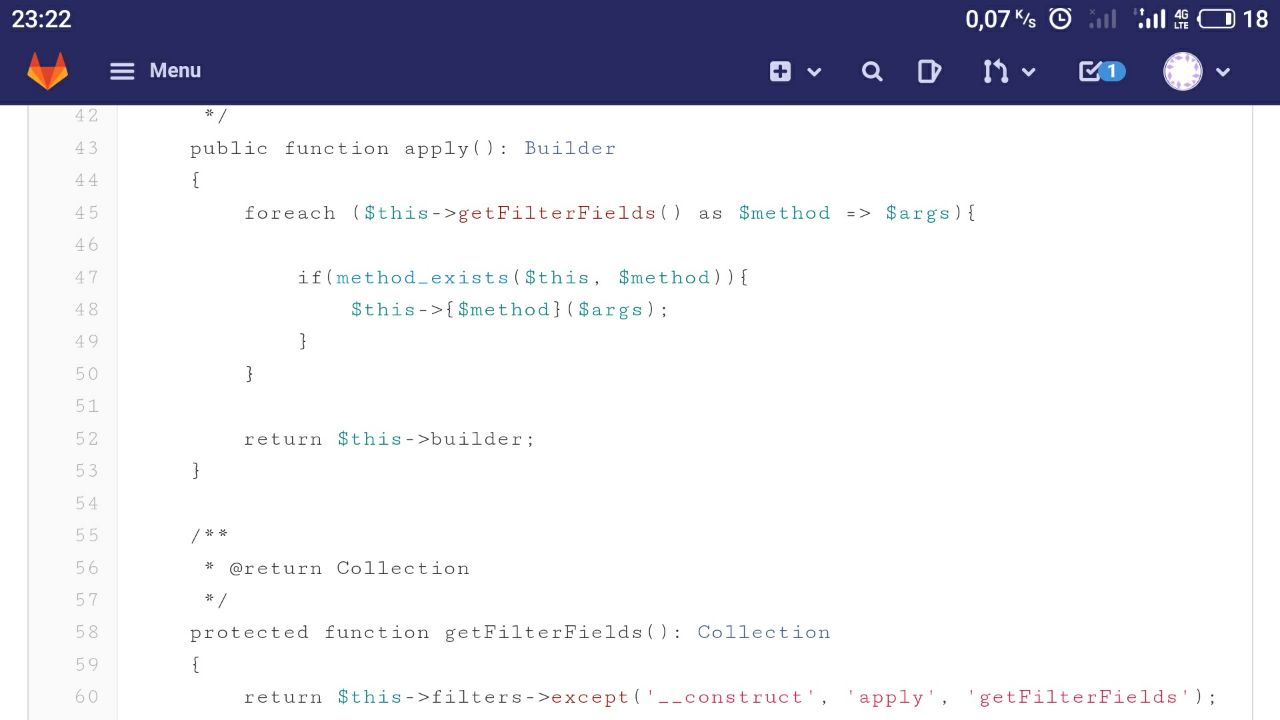Tap the alarm clock status bar icon
Image resolution: width=1280 pixels, height=720 pixels.
tap(1060, 18)
